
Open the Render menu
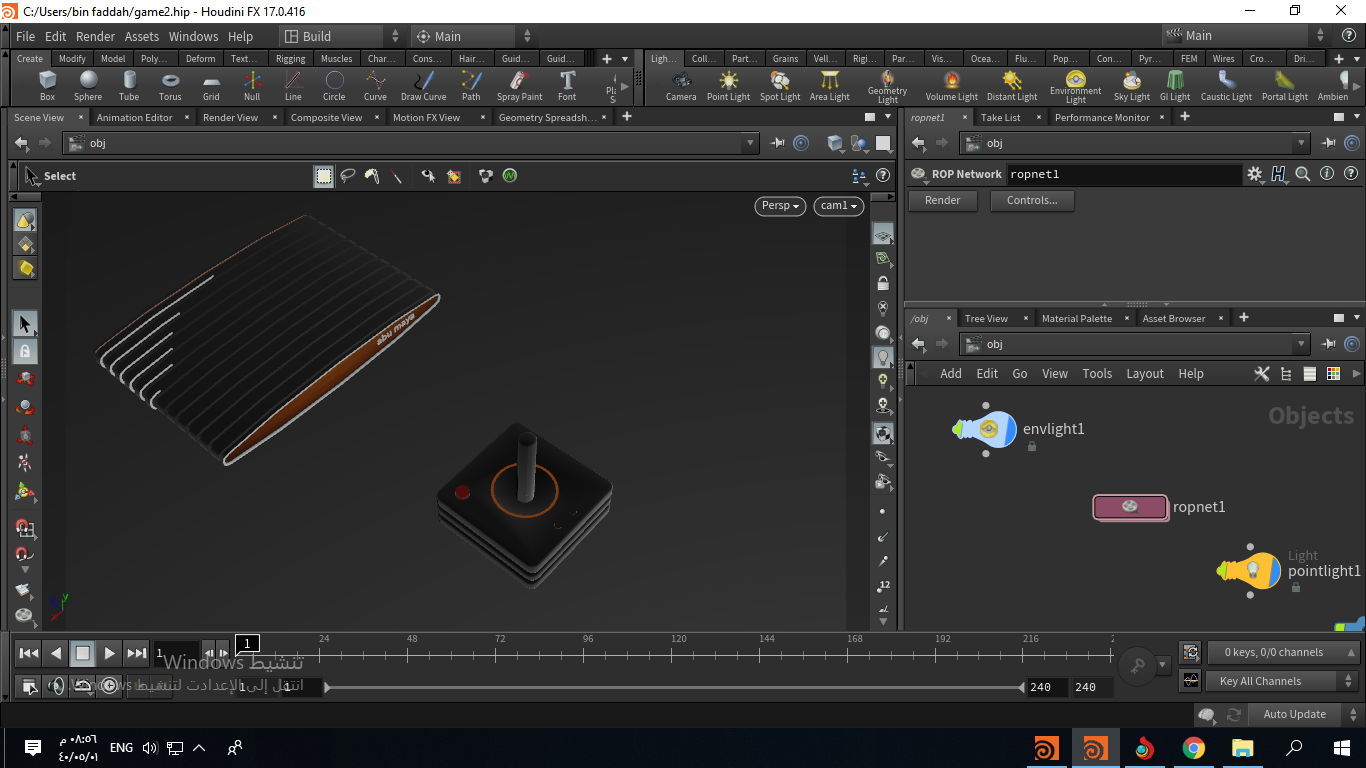[96, 36]
